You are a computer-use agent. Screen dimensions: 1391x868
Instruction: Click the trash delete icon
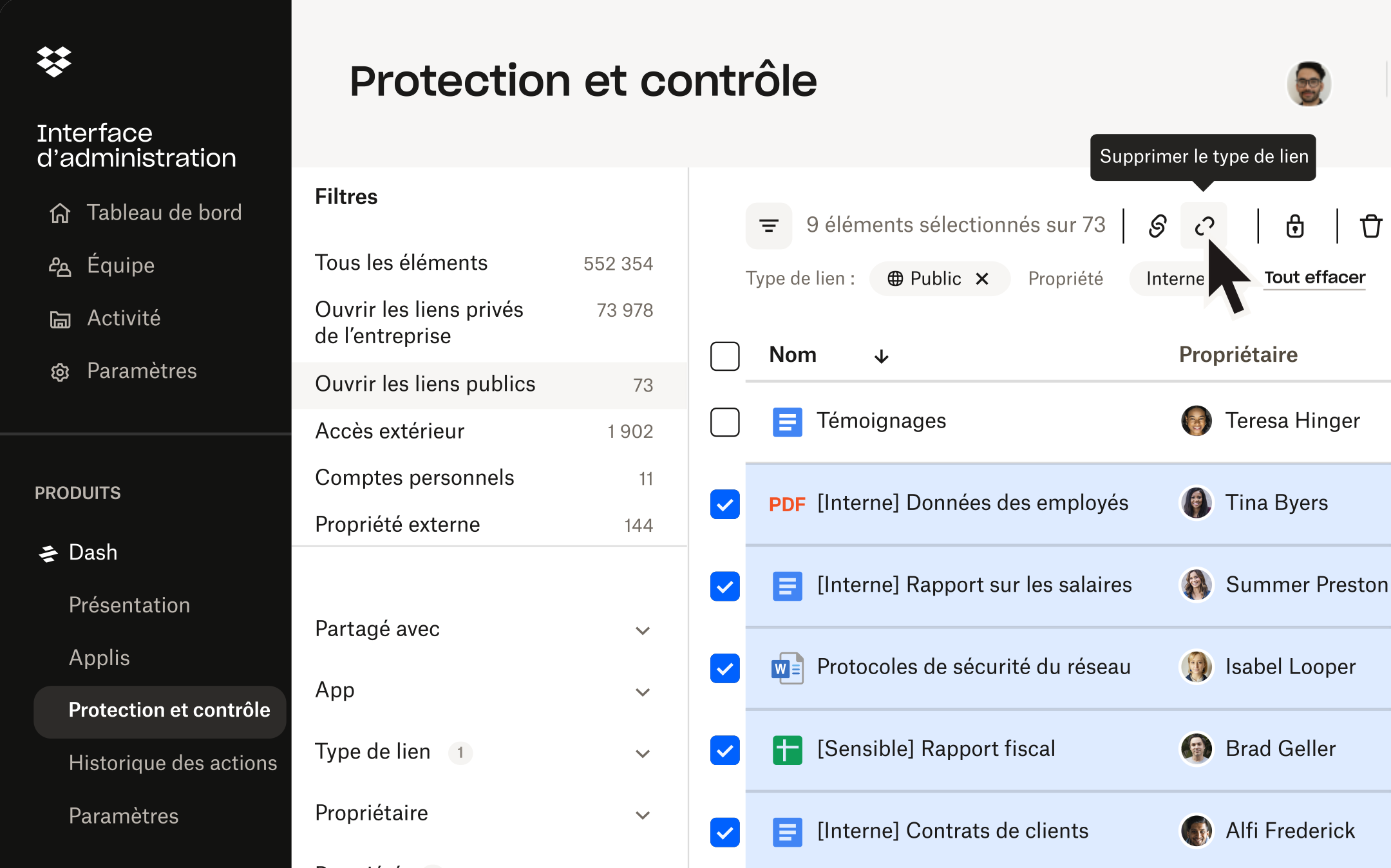pos(1371,226)
